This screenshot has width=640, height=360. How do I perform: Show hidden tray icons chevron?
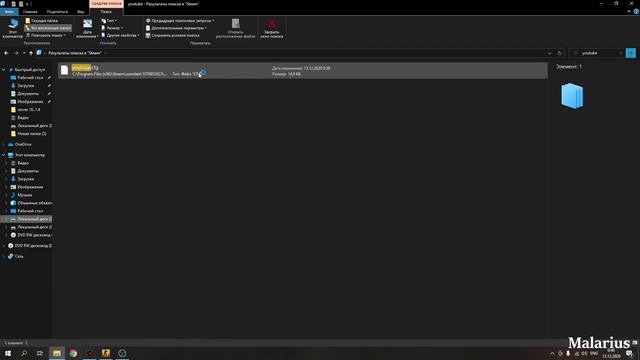[x=552, y=353]
